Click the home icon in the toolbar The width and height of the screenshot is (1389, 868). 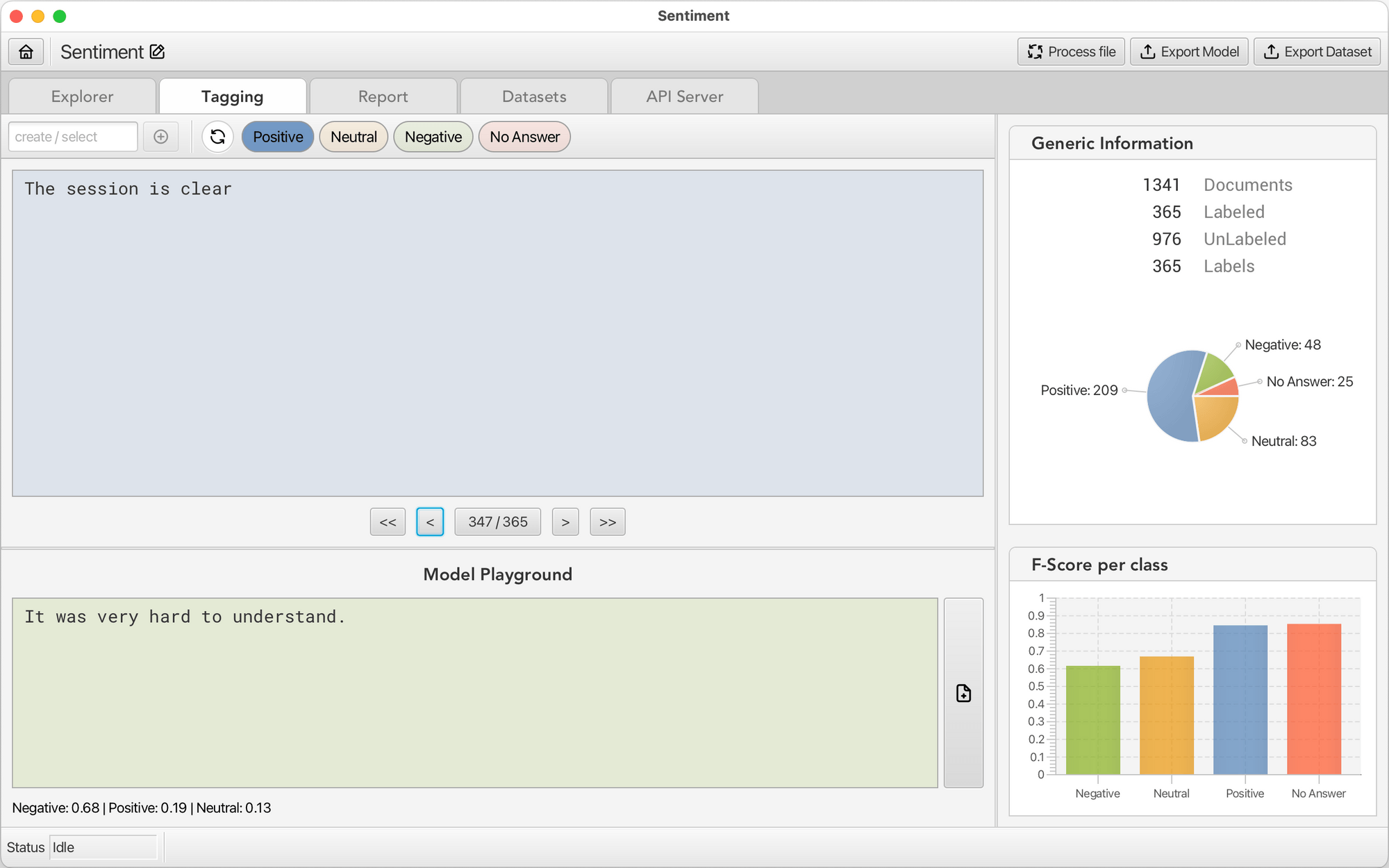point(25,51)
